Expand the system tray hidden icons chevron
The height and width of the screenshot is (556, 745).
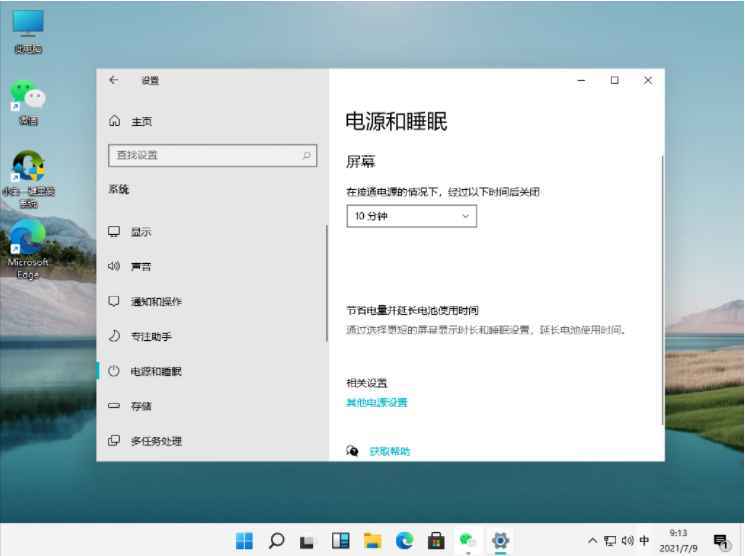tap(594, 541)
